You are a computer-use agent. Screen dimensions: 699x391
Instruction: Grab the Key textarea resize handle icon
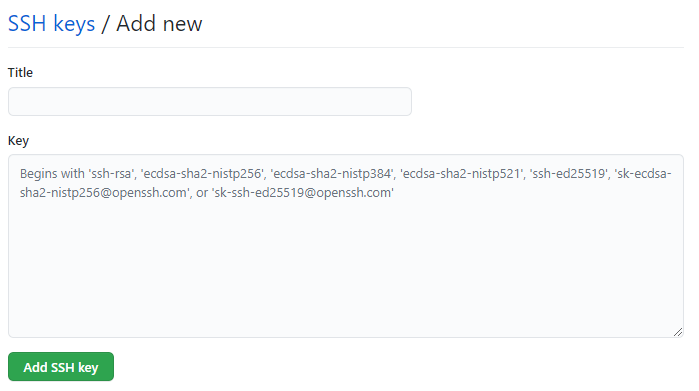coord(678,332)
